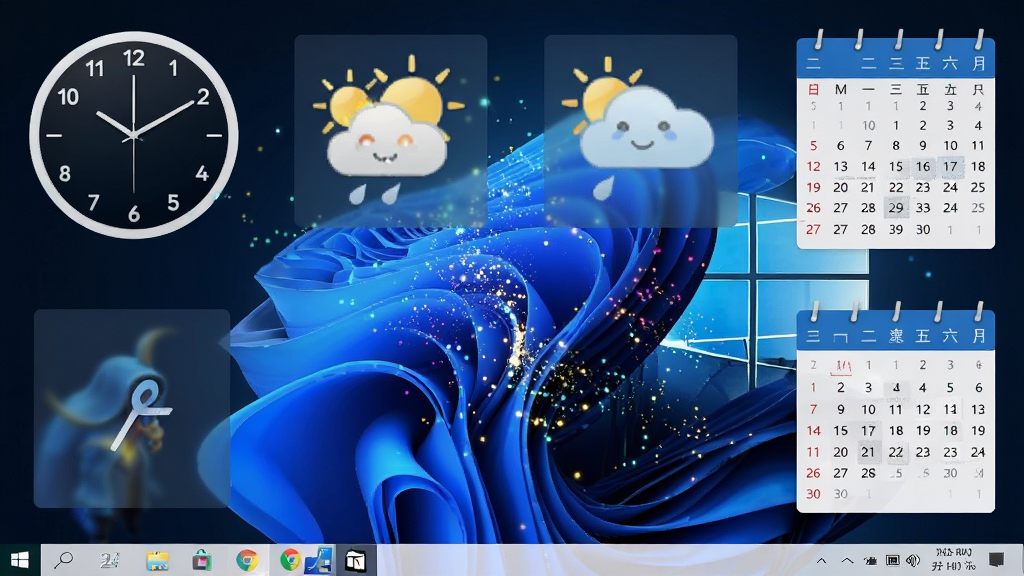1024x576 pixels.
Task: Choose date 22 in the lower calendar
Action: pos(896,452)
